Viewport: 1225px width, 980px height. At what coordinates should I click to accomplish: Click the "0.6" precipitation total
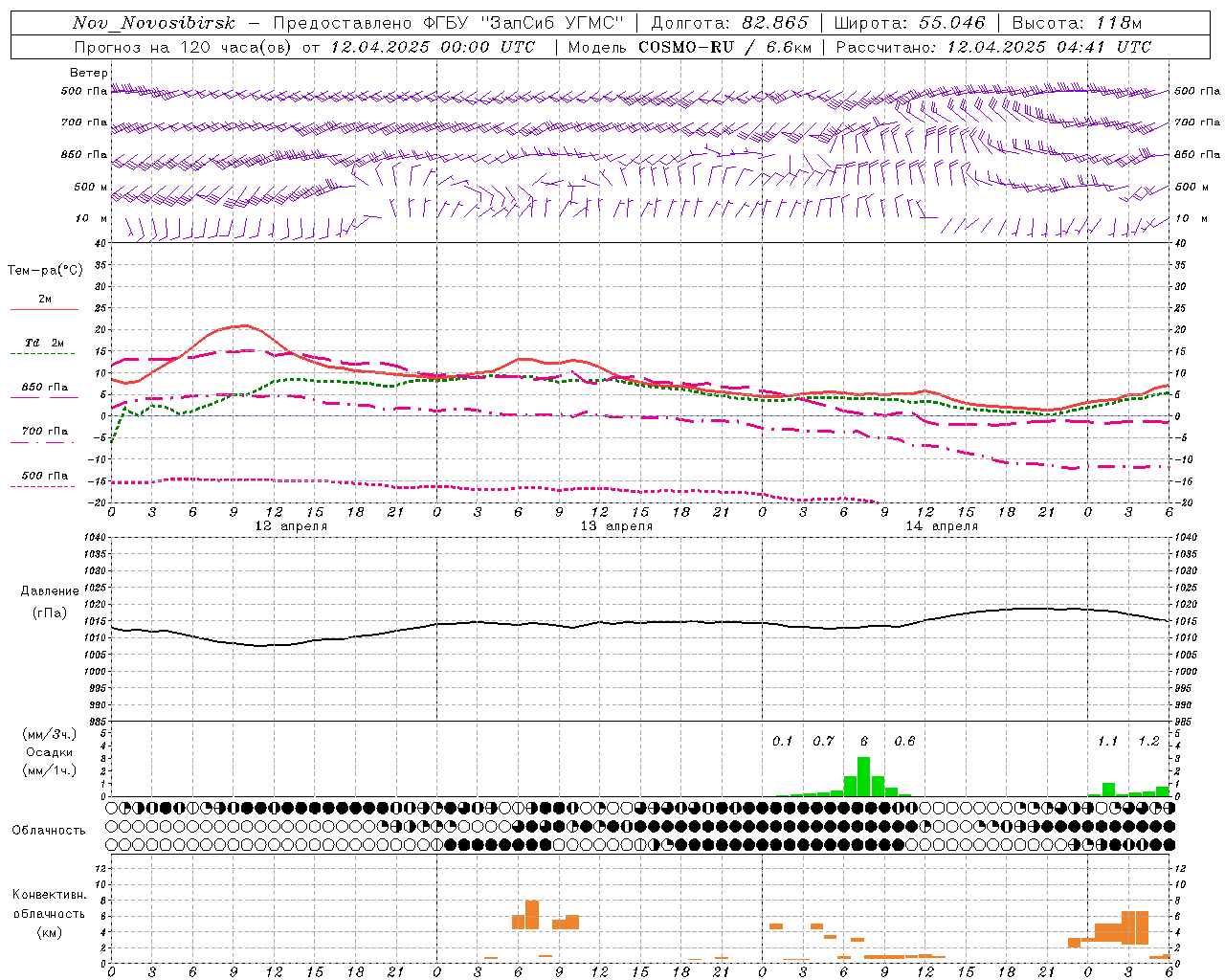tap(904, 742)
